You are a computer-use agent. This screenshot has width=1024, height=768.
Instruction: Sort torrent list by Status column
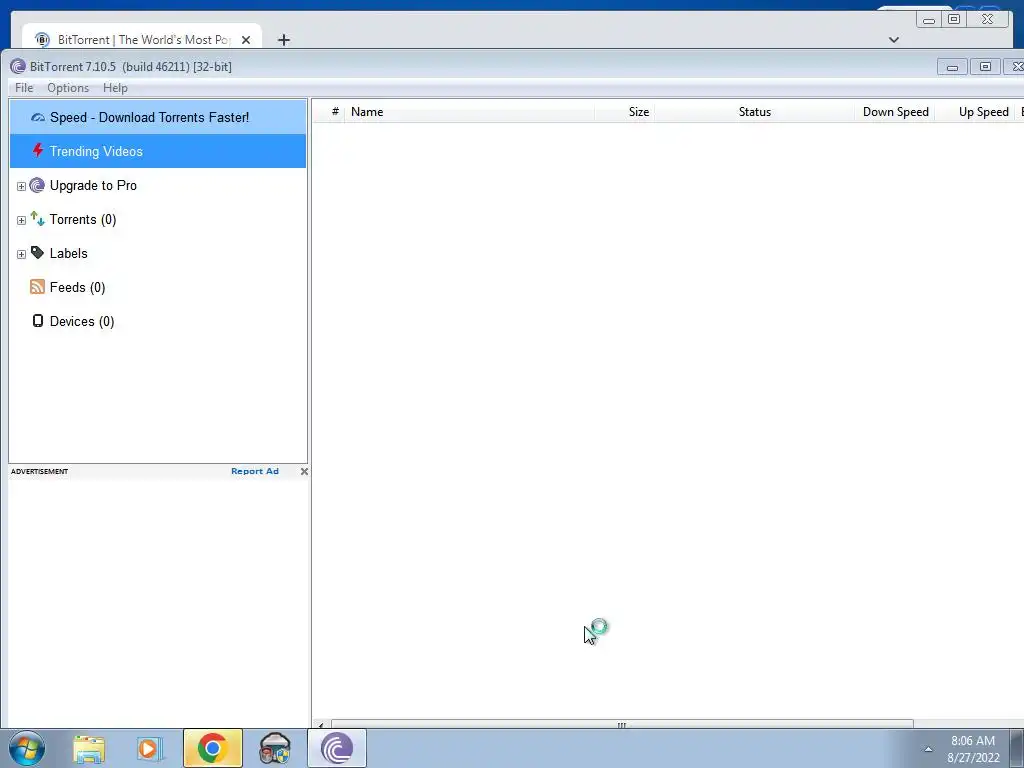tap(754, 112)
